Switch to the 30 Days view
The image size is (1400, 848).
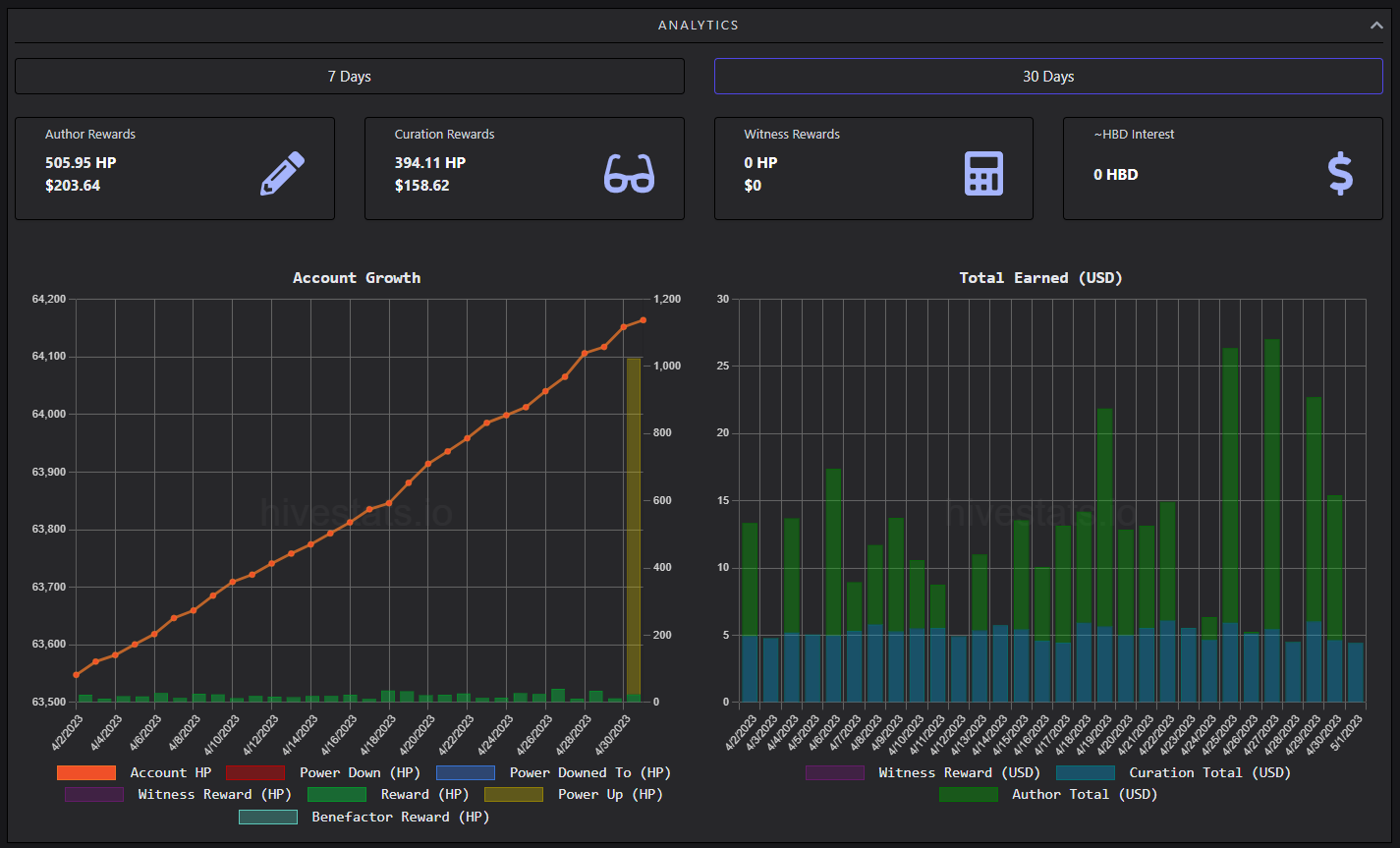click(x=1048, y=77)
